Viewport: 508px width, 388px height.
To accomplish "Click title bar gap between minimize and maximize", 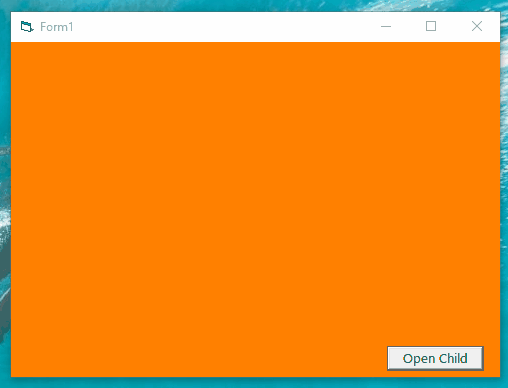I will 408,27.
